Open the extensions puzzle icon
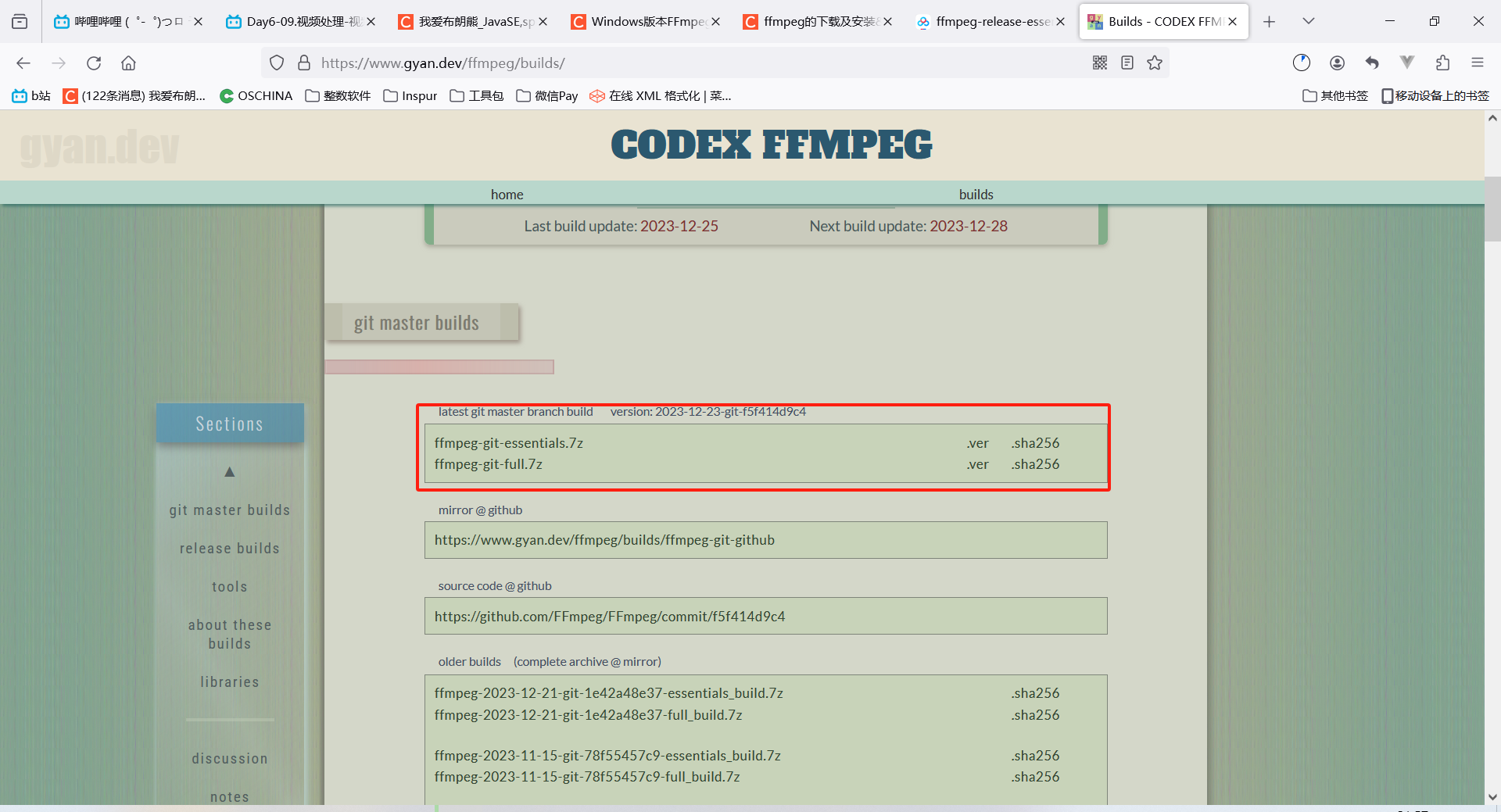 [x=1442, y=63]
